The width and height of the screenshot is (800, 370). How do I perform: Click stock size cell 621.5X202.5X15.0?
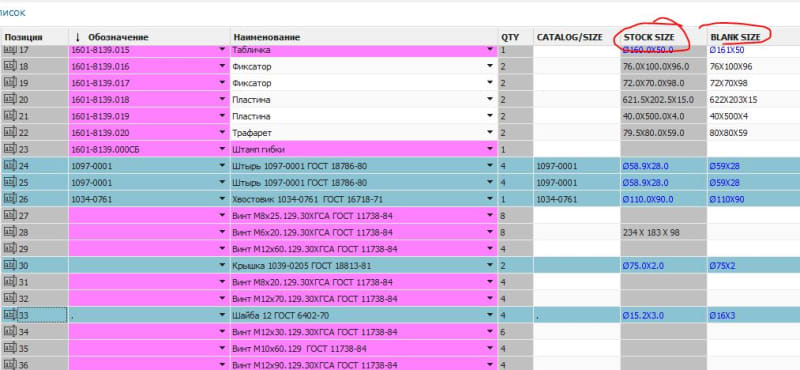pyautogui.click(x=663, y=100)
